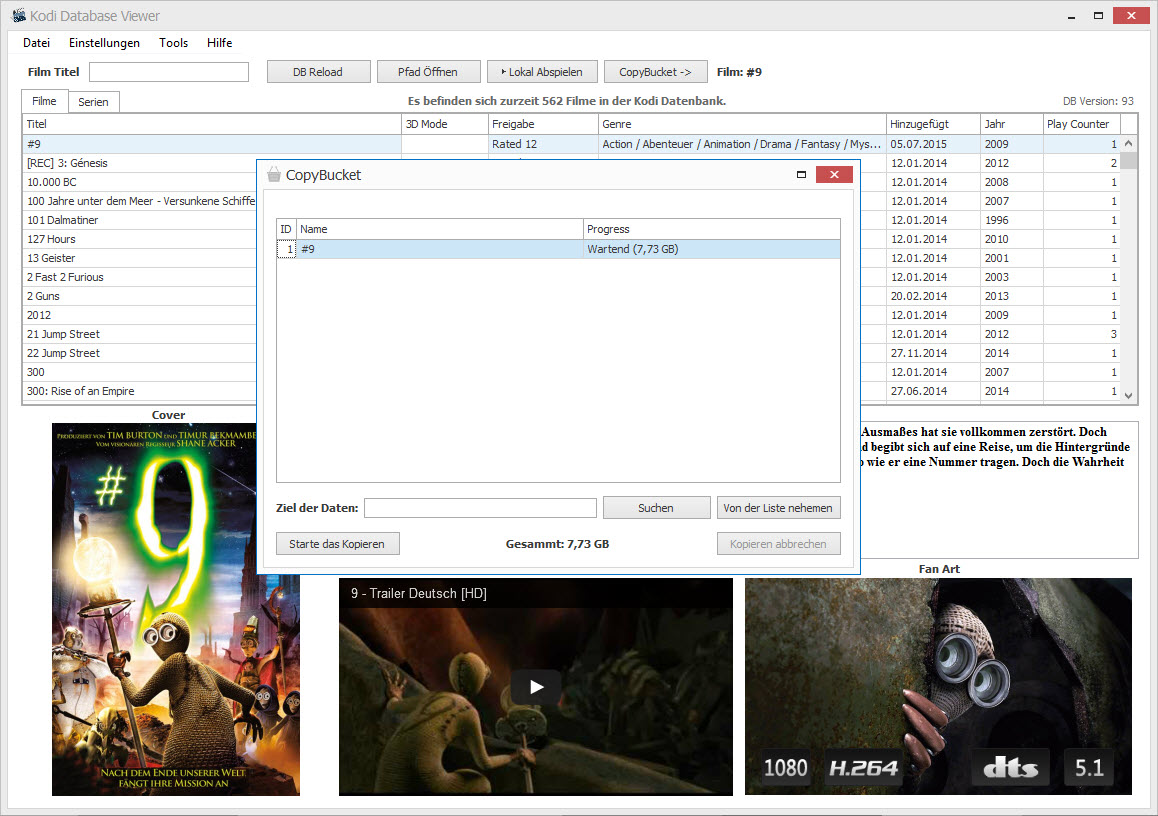Maximize the CopyBucket dialog
Viewport: 1158px width, 816px height.
[x=801, y=175]
